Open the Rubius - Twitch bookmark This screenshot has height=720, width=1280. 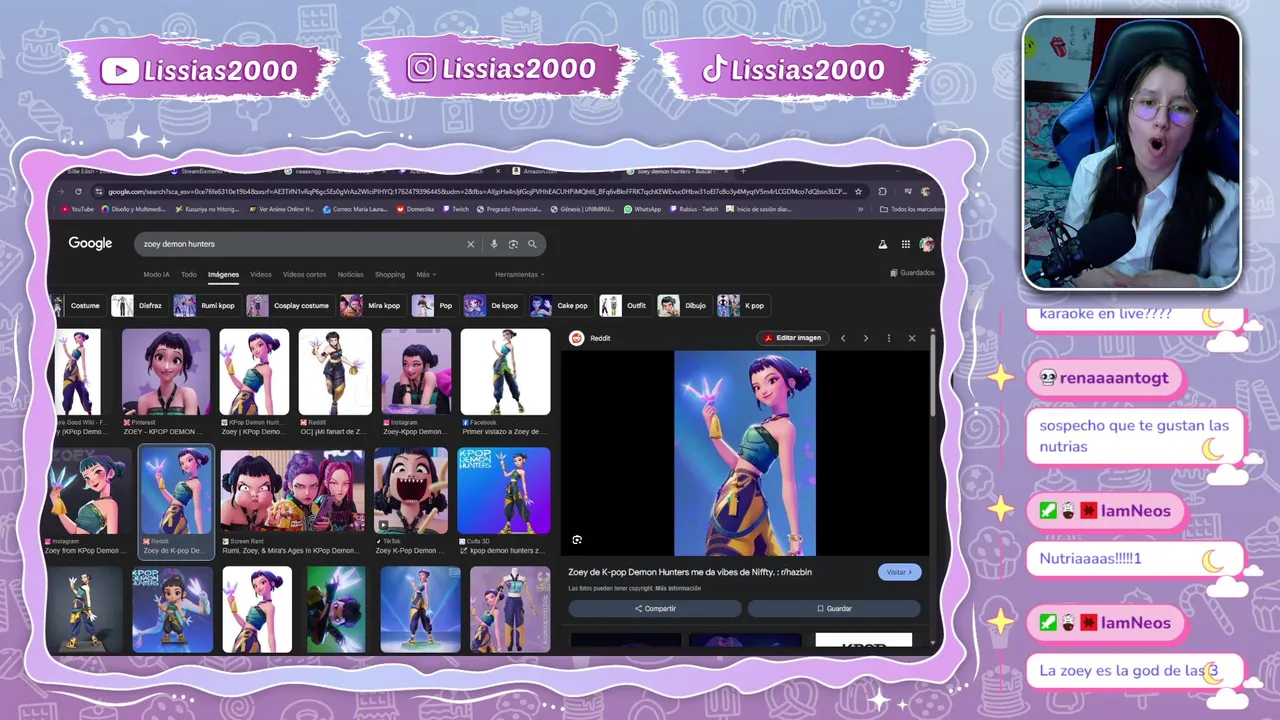click(694, 209)
